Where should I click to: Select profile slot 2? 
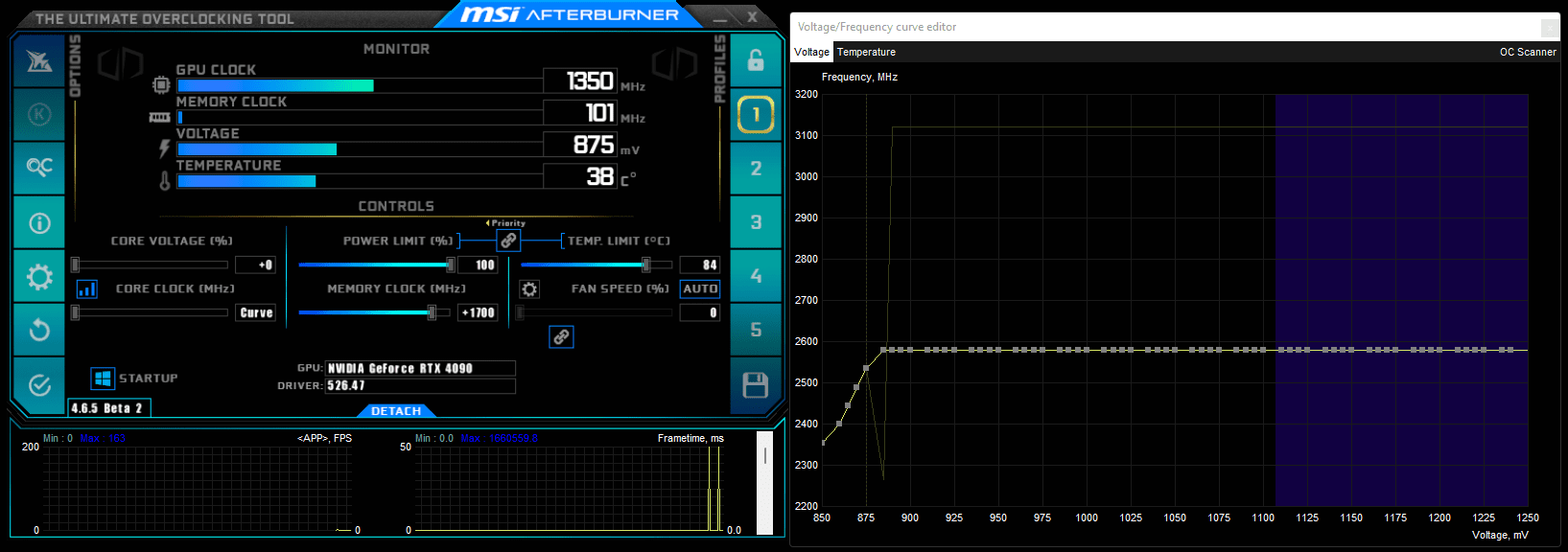756,169
